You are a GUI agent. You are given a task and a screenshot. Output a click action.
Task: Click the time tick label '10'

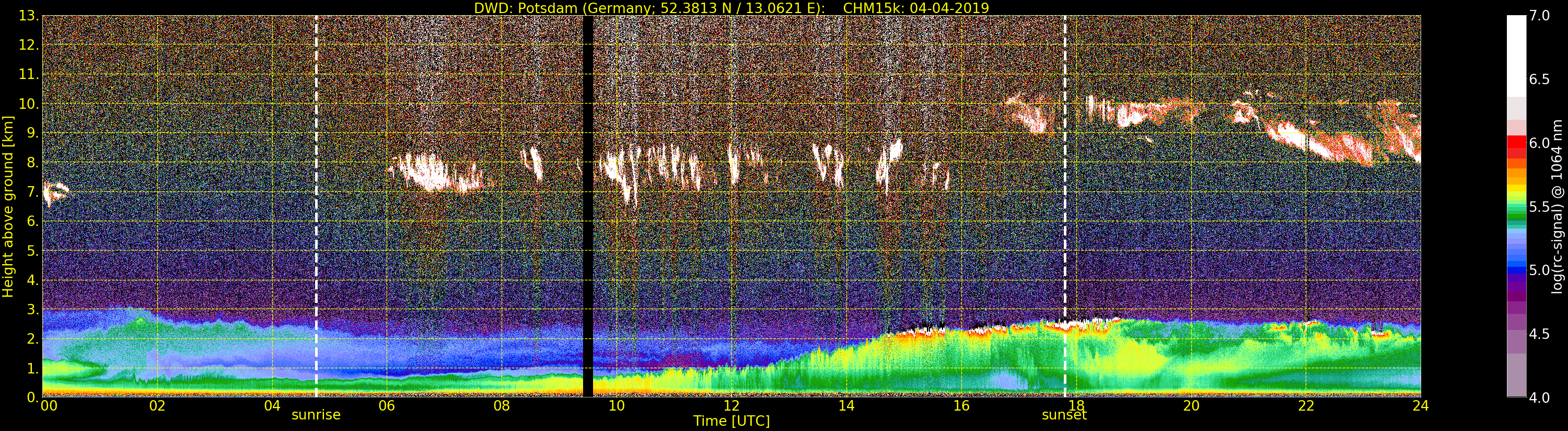[617, 406]
